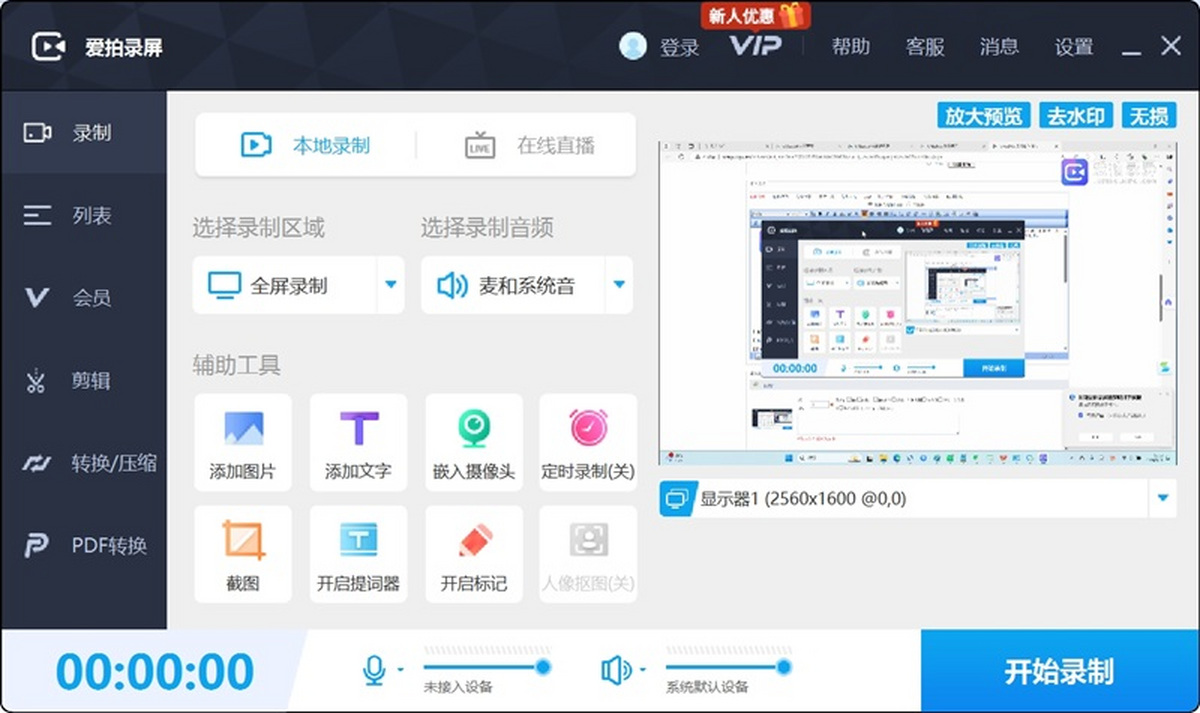
Task: Click 登录 to sign in
Action: coord(680,46)
